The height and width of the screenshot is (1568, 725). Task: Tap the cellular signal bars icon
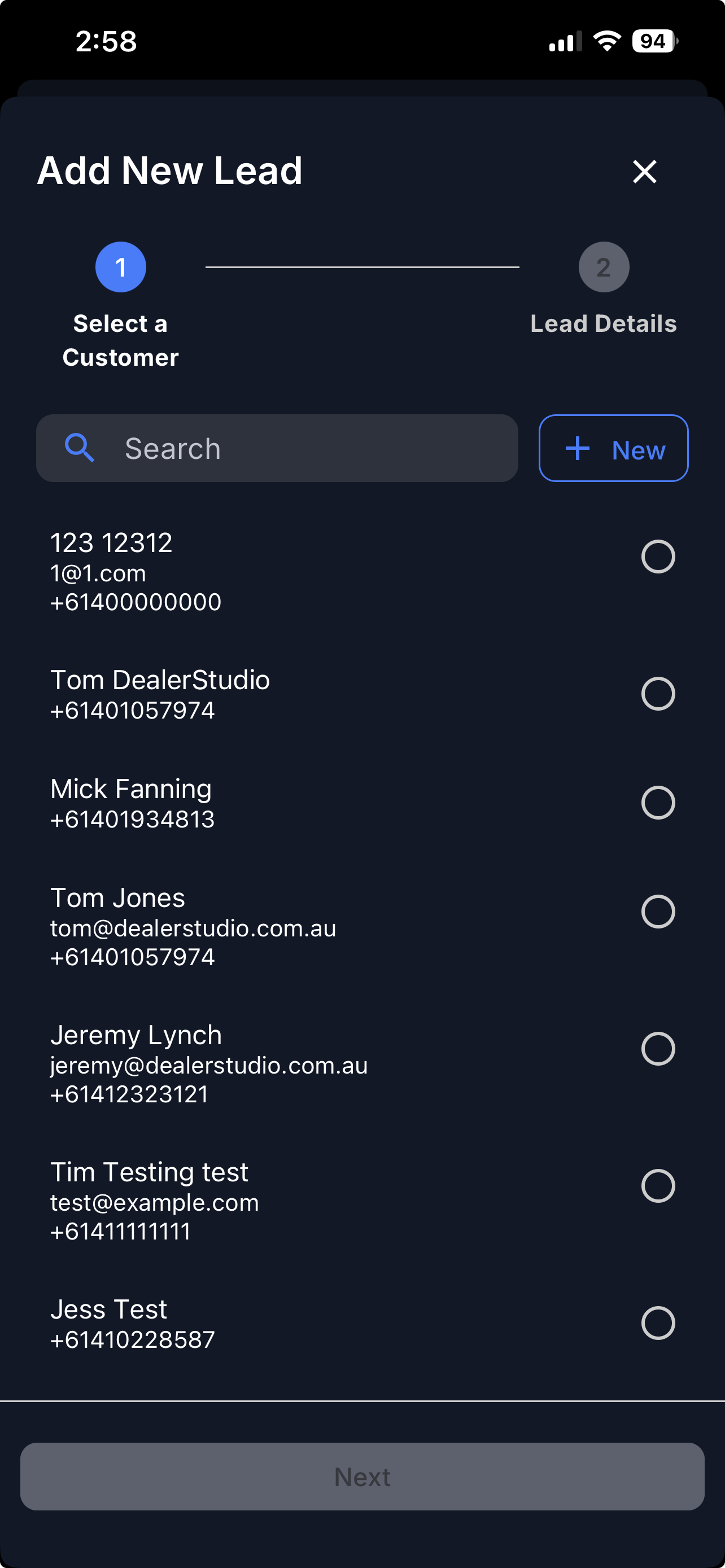click(565, 41)
